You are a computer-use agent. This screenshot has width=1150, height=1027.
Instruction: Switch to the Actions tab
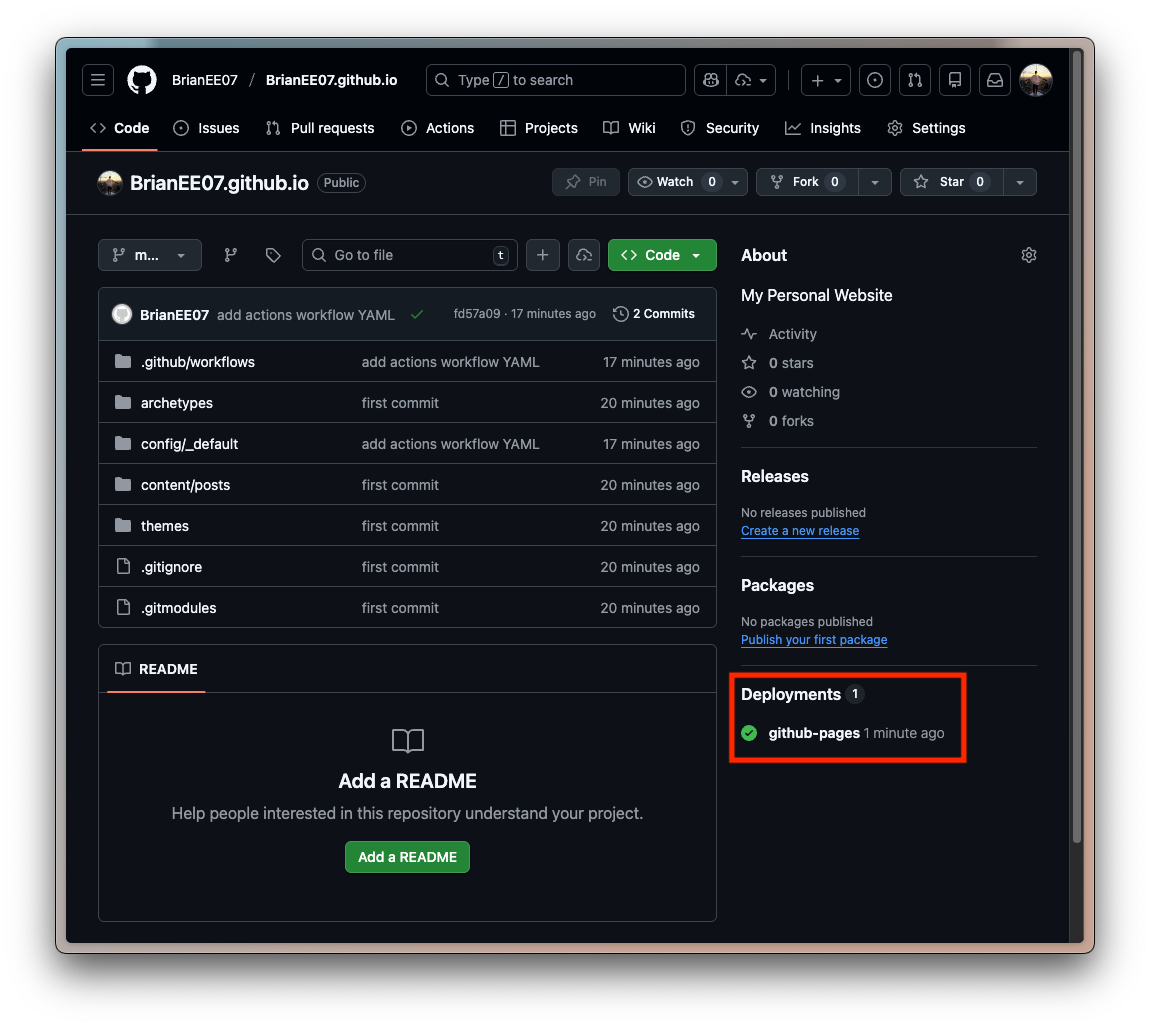(438, 128)
